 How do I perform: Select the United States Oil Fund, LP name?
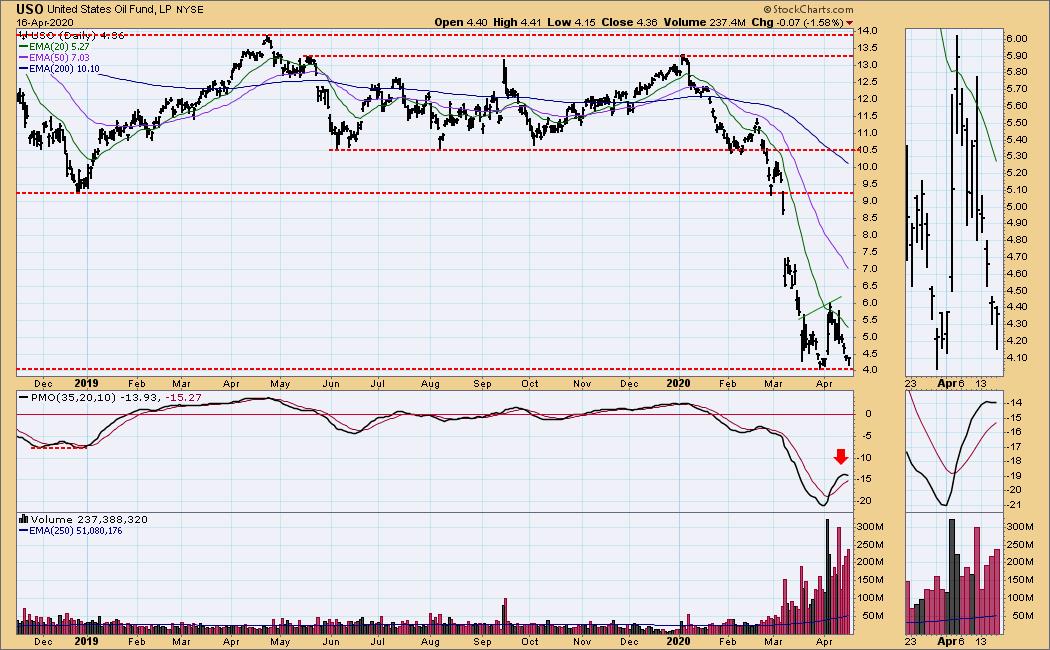(x=110, y=9)
